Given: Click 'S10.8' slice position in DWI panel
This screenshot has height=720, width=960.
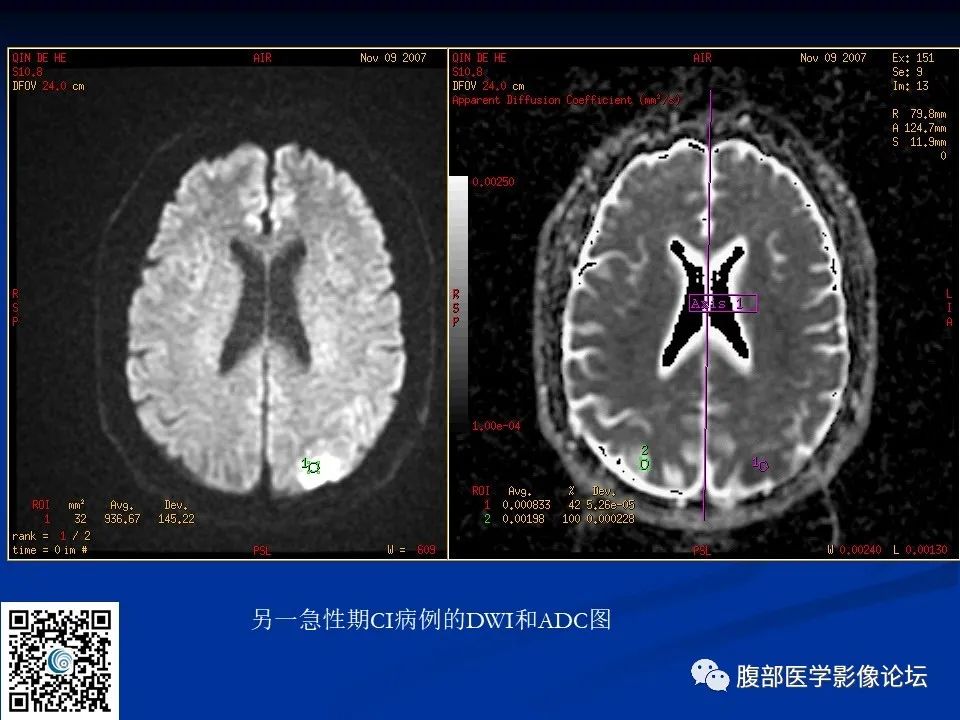Looking at the screenshot, I should click(28, 72).
